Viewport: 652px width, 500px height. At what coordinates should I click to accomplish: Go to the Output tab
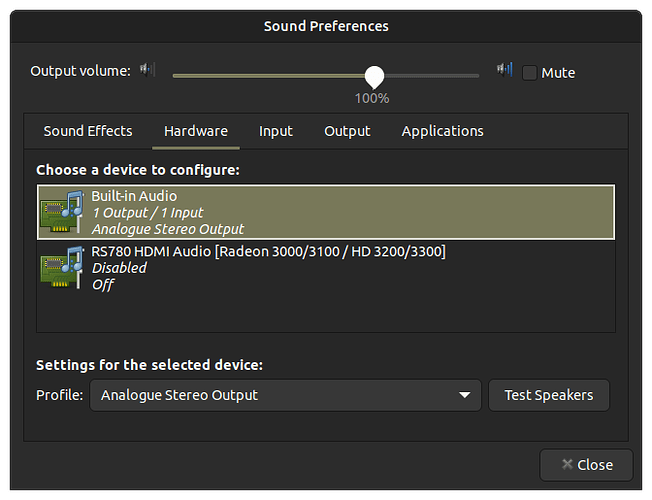(x=347, y=131)
